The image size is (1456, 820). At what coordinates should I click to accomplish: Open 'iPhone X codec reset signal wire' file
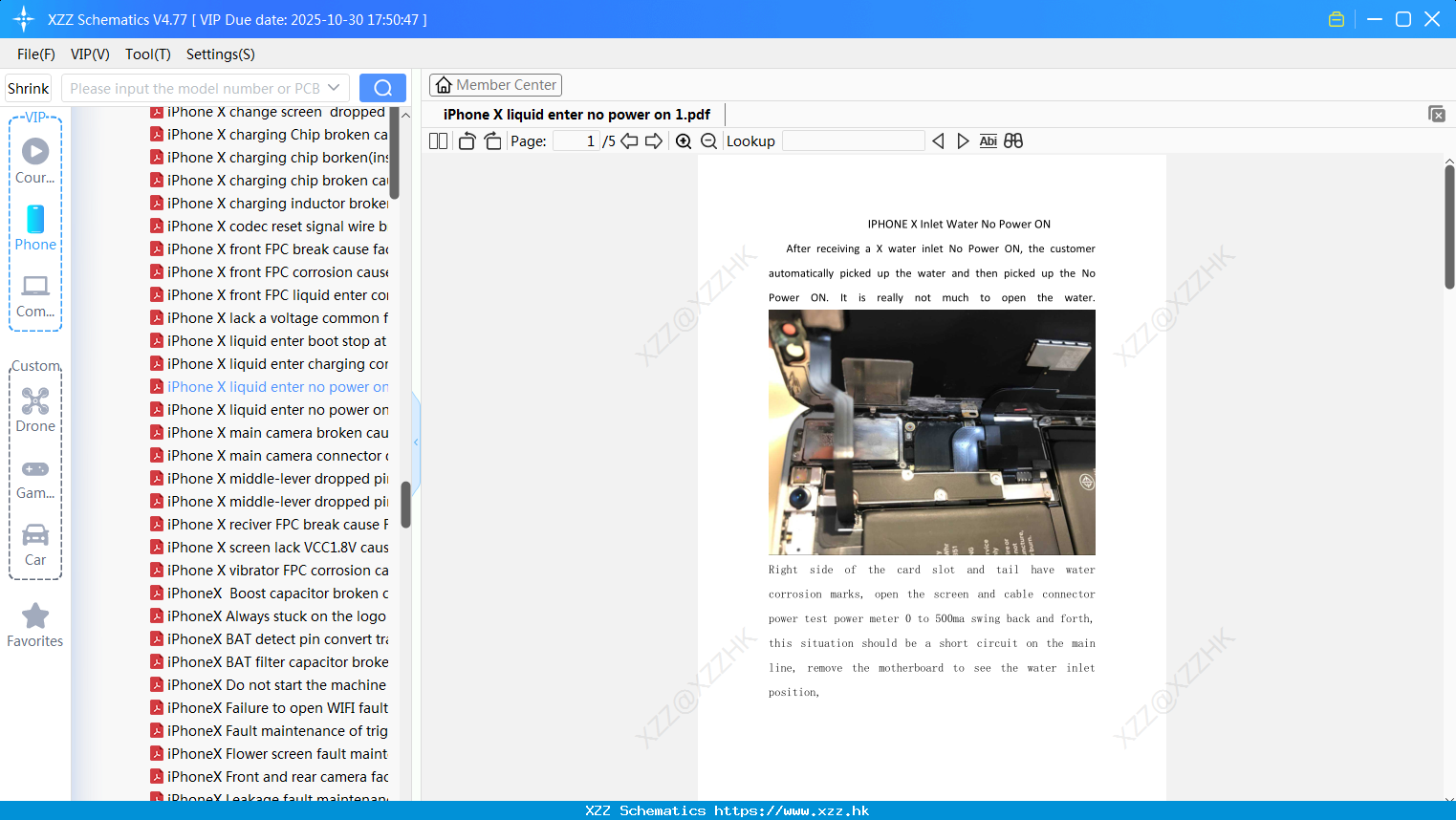click(269, 227)
